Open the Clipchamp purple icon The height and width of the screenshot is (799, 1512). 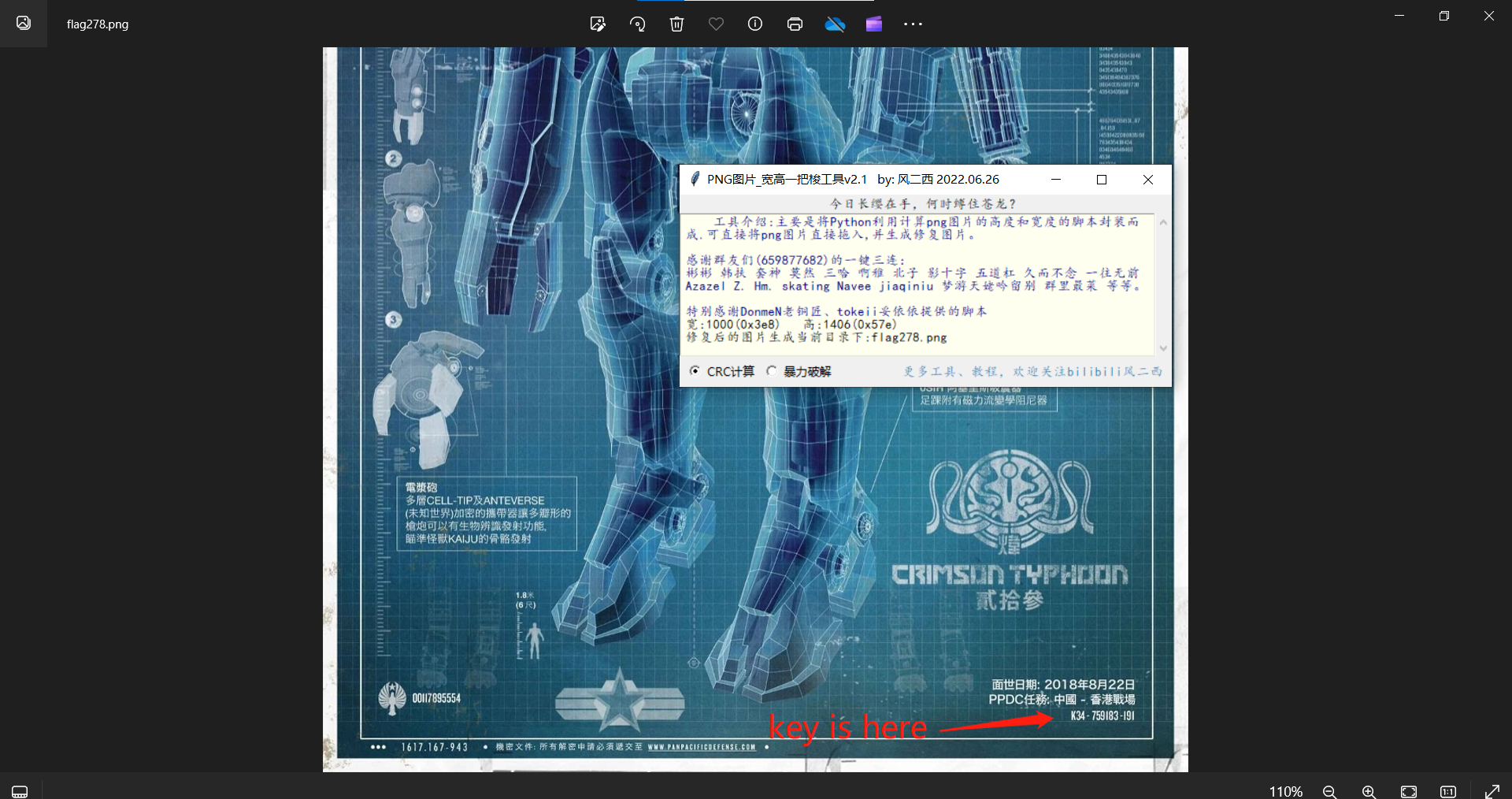click(x=874, y=24)
